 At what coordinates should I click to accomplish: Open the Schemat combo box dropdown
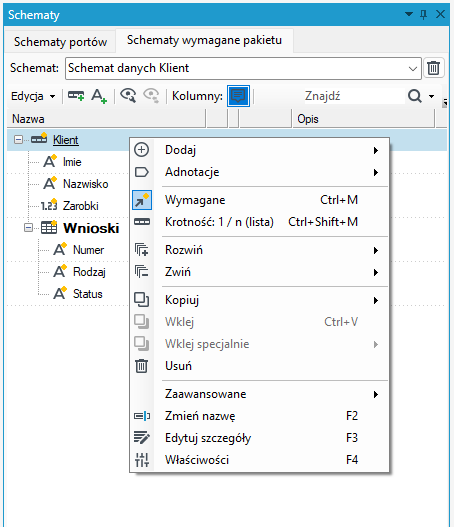tap(413, 69)
